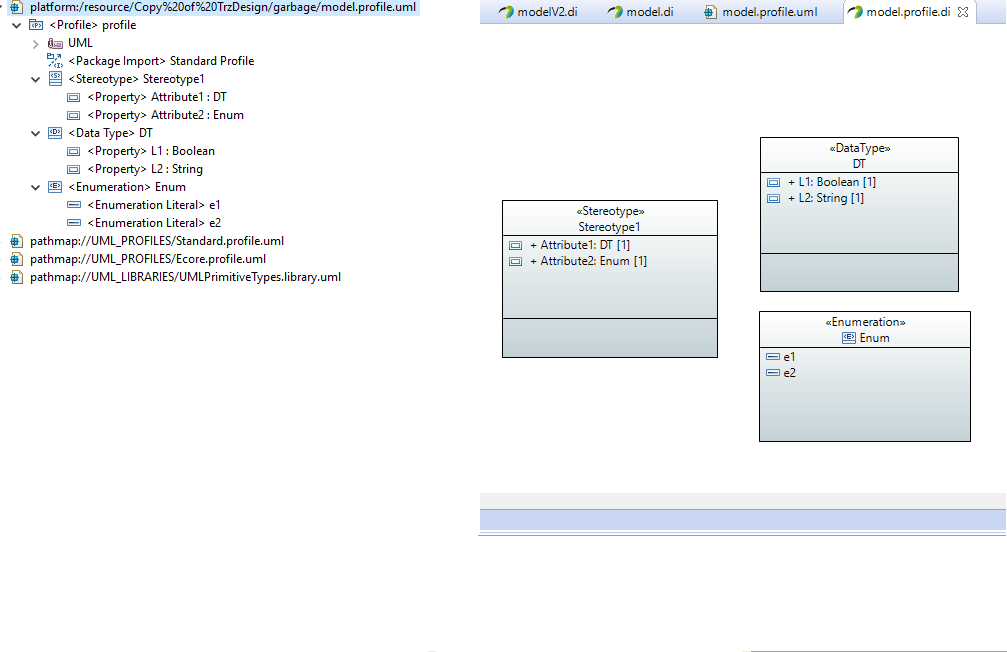Select pathmap UMLPrimitiveTypes.library.uml row
Viewport: 1007px width, 652px height.
click(x=185, y=278)
